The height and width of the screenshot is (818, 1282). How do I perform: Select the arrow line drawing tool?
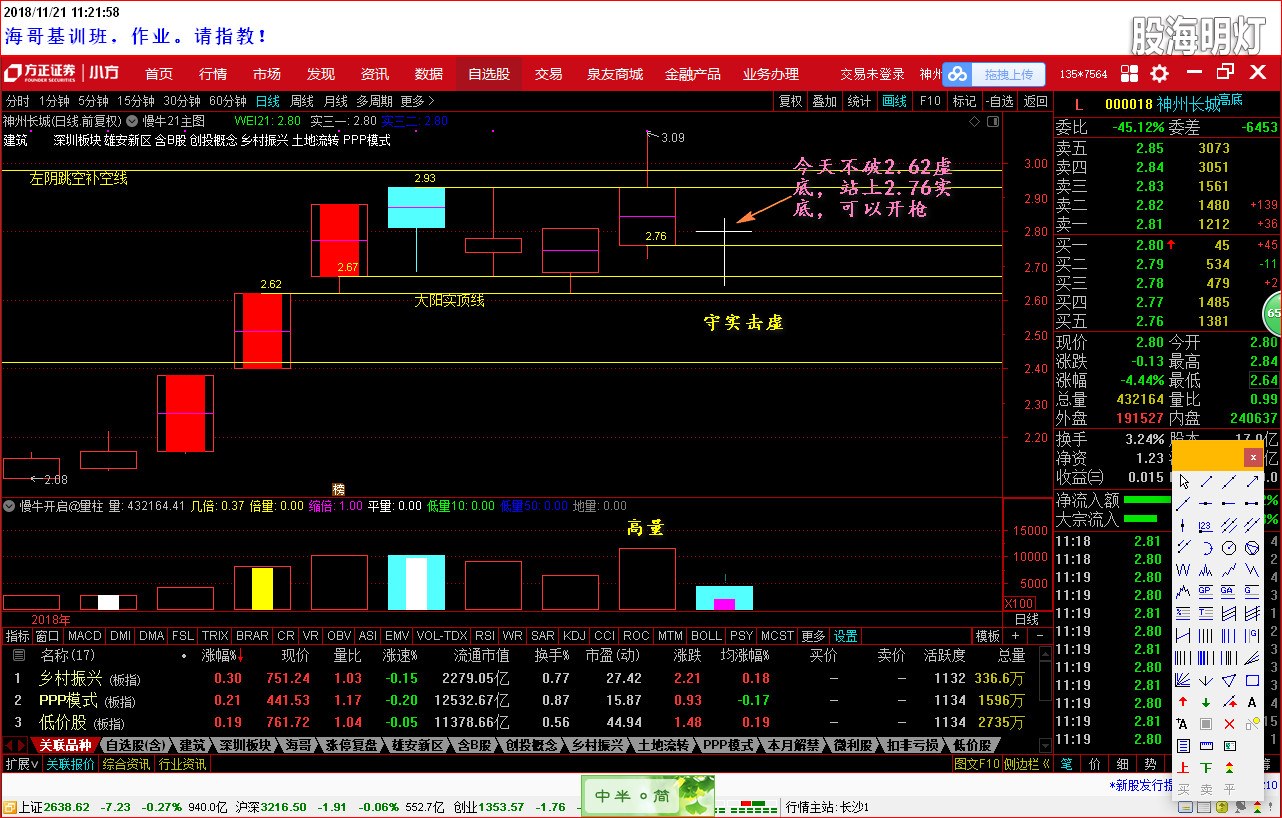(1252, 482)
